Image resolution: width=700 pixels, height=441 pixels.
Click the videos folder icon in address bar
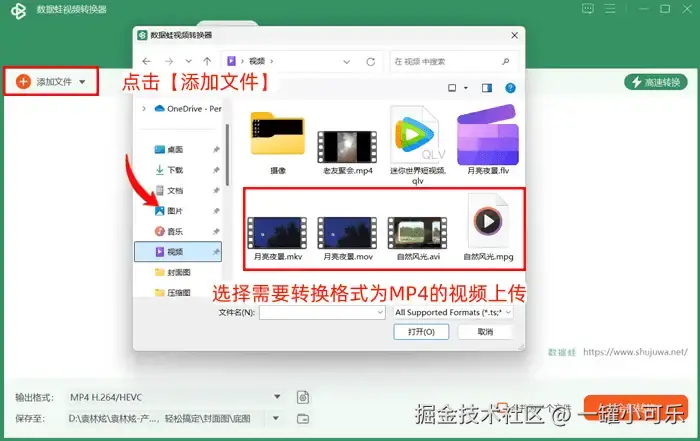point(231,61)
